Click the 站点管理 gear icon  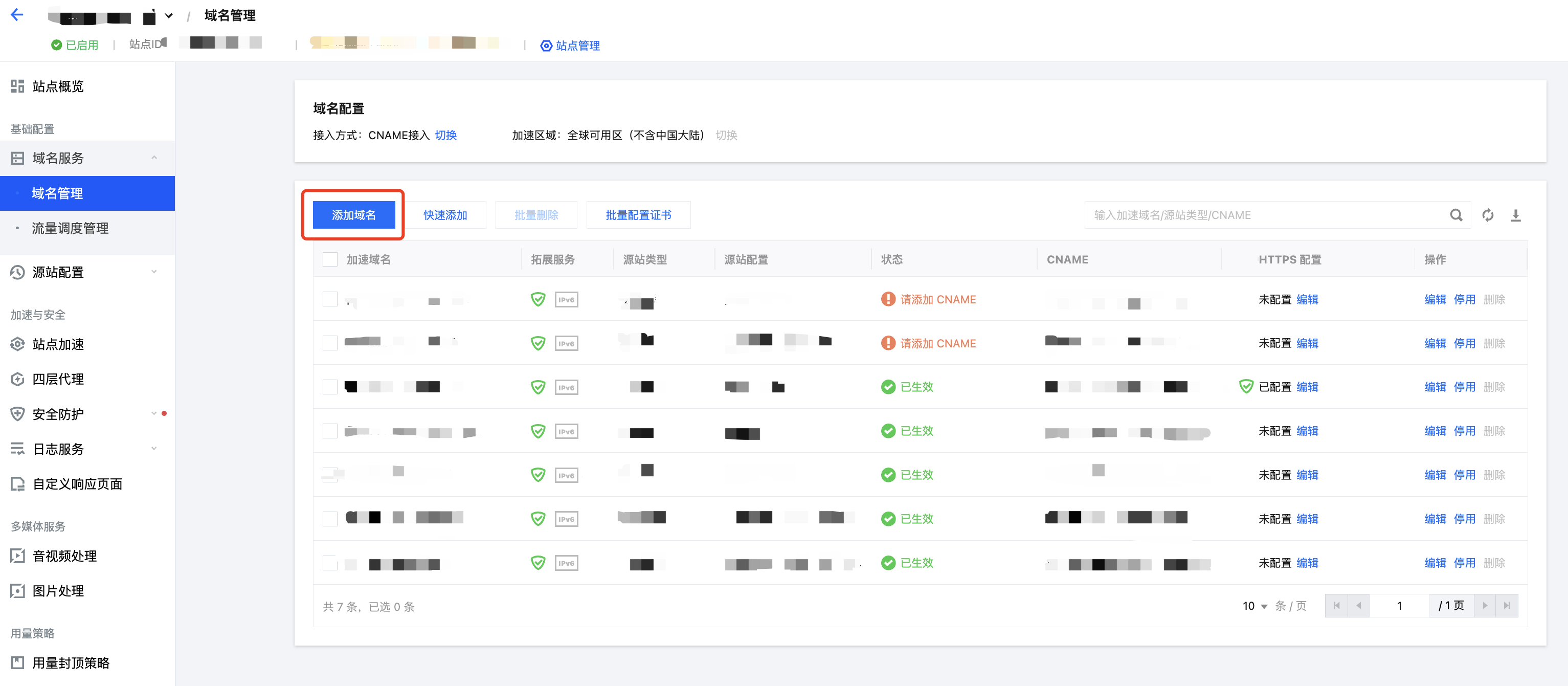[546, 46]
